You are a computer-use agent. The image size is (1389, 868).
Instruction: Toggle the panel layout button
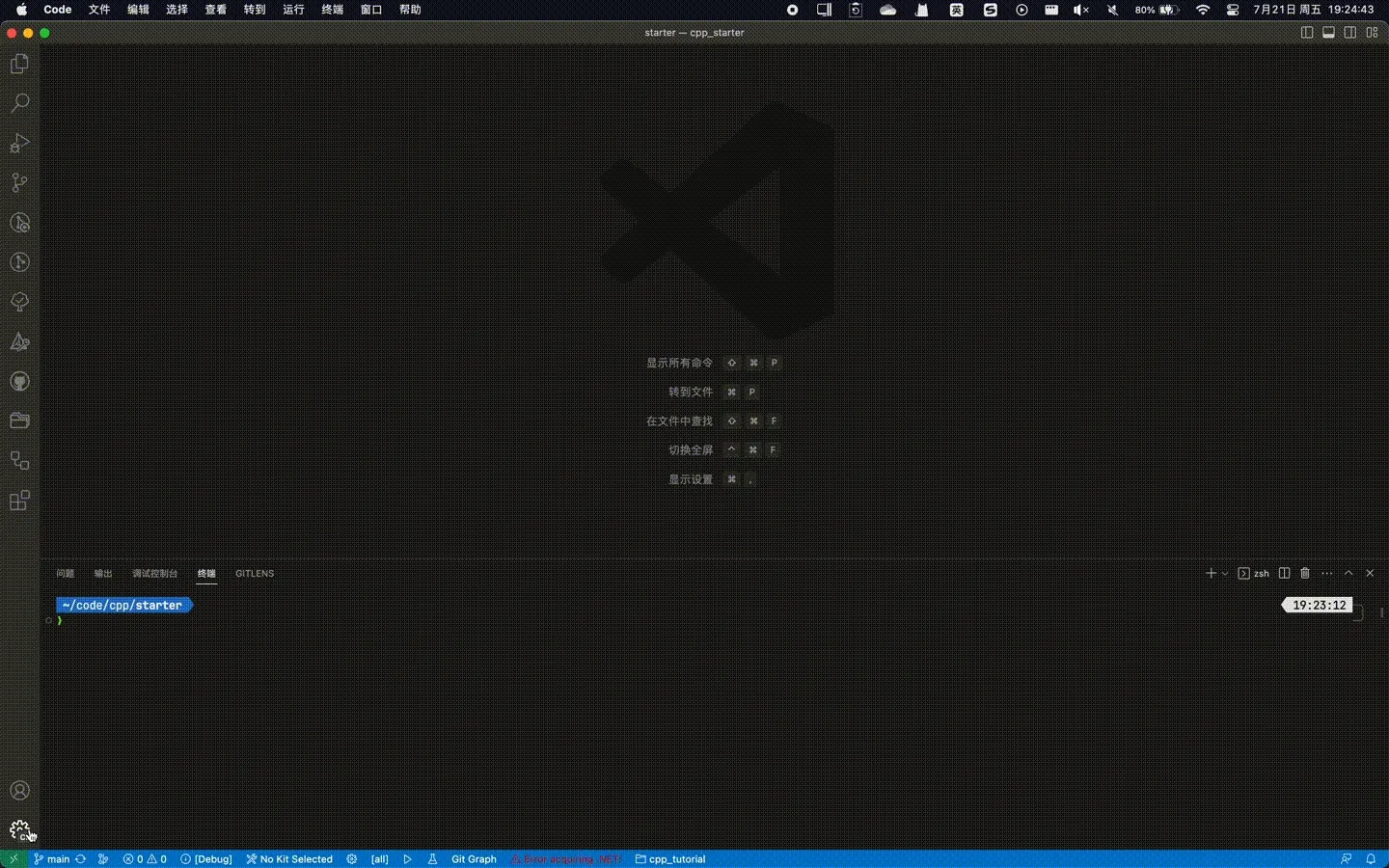[x=1328, y=33]
